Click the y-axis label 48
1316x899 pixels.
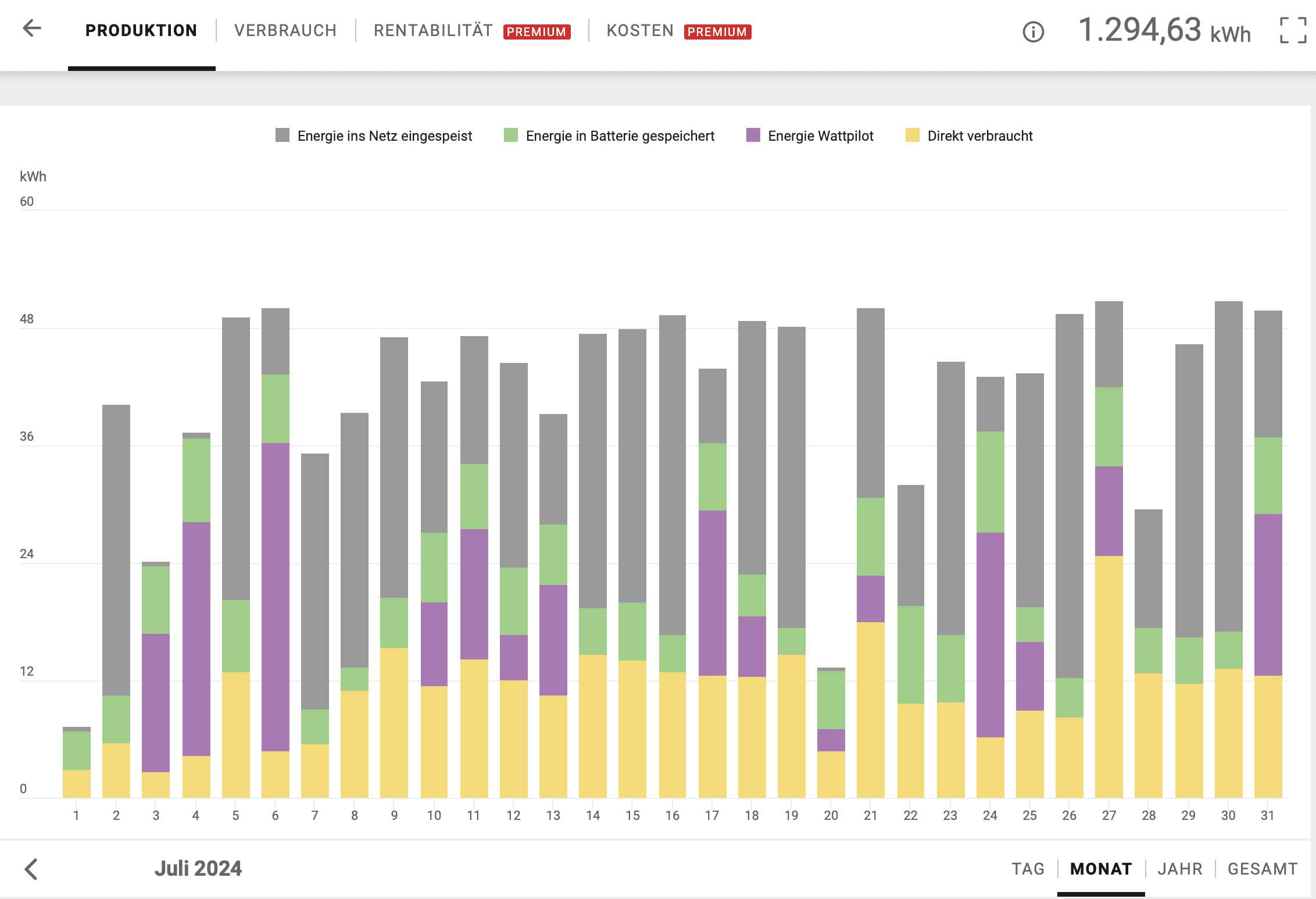click(x=27, y=319)
